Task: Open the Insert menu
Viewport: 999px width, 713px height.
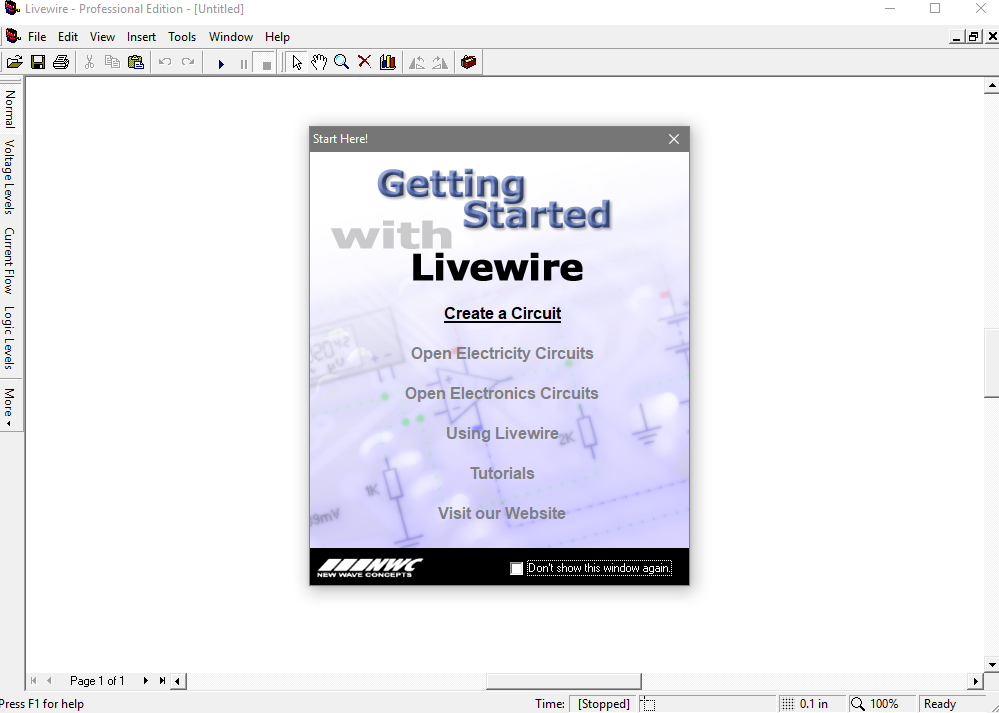Action: coord(141,36)
